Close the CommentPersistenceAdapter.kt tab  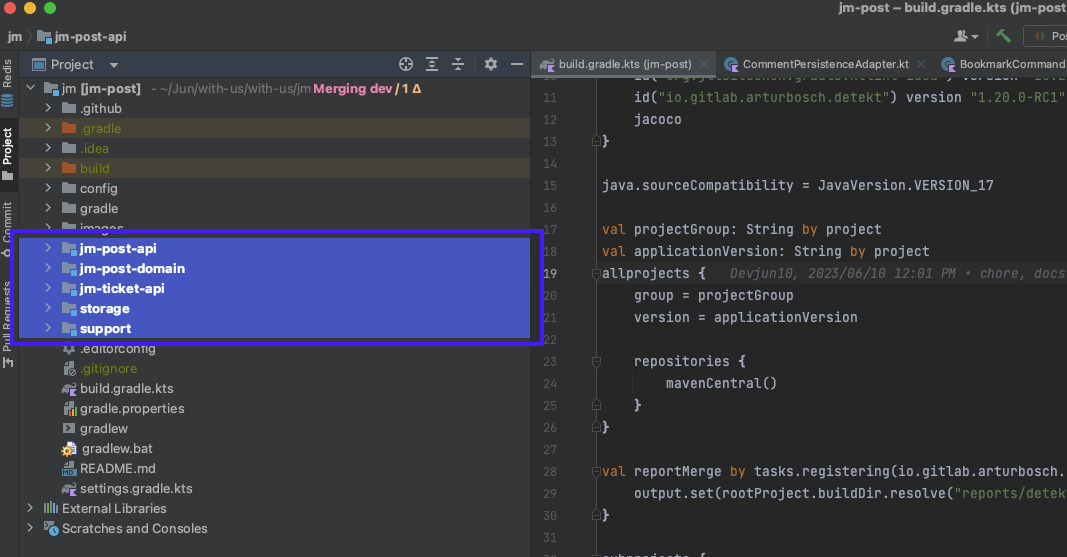pos(921,64)
